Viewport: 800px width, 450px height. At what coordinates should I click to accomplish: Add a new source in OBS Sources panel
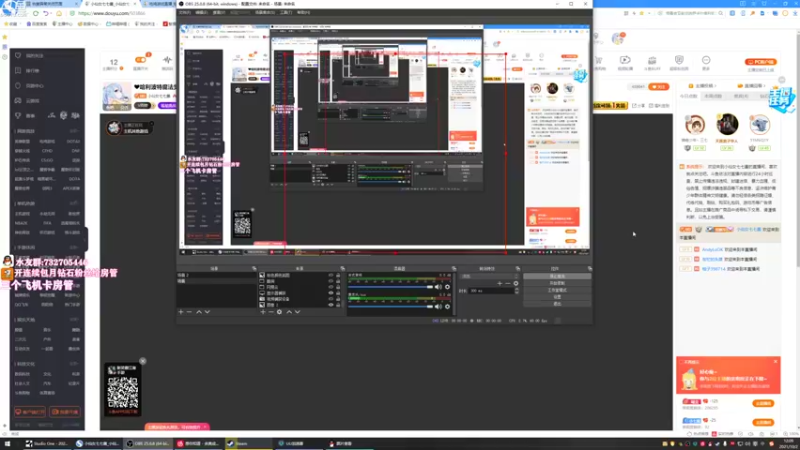coord(263,312)
